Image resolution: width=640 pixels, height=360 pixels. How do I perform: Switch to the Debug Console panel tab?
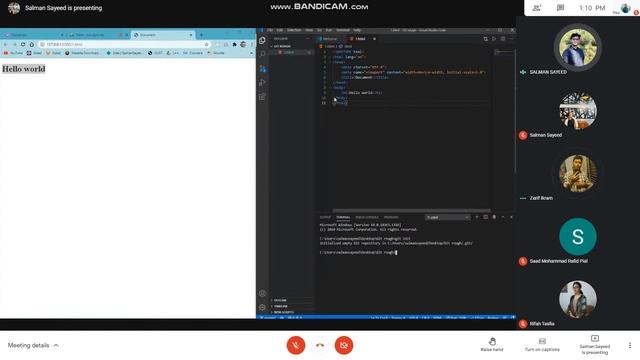coord(367,217)
